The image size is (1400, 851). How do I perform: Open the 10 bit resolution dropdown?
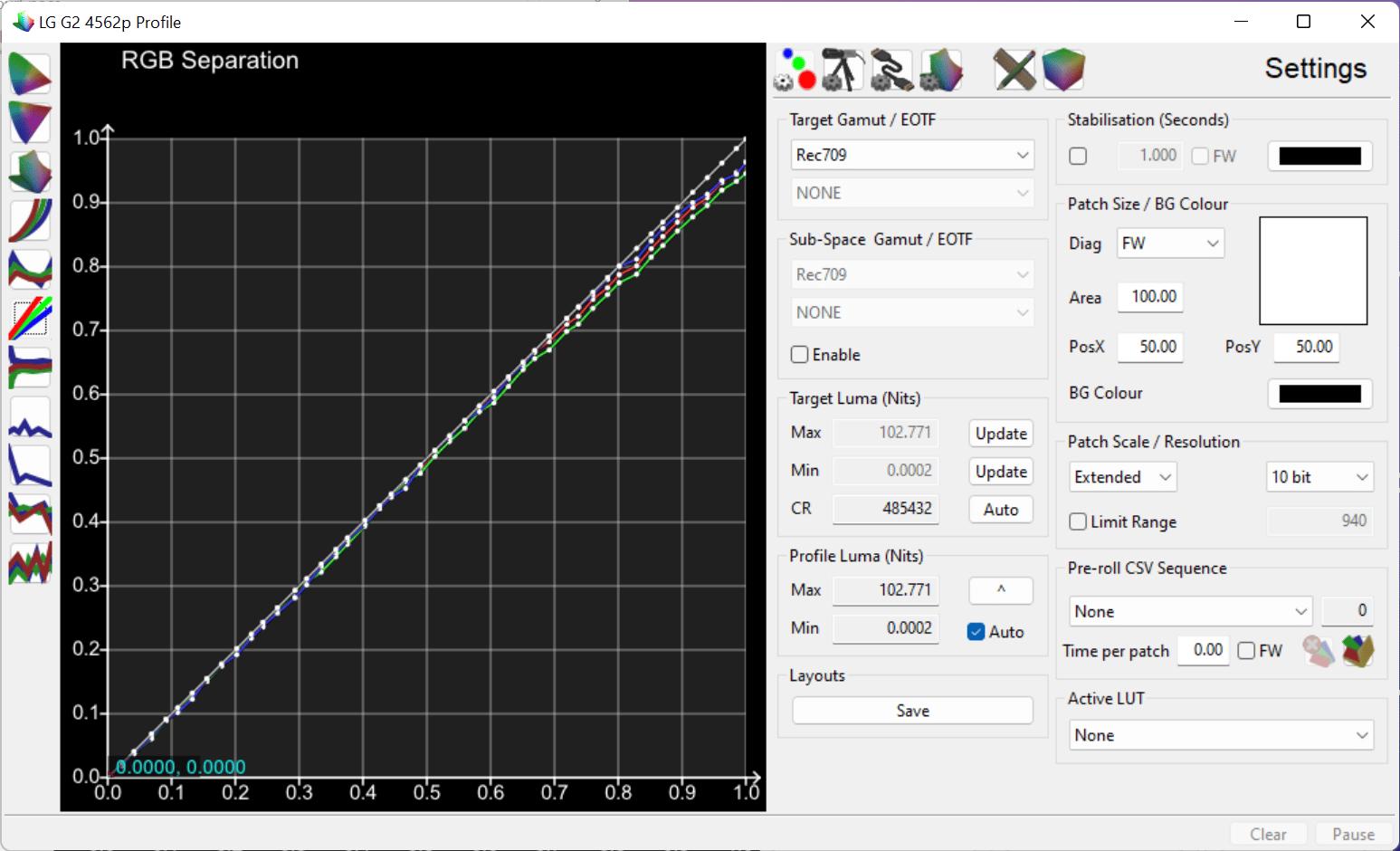pyautogui.click(x=1319, y=477)
